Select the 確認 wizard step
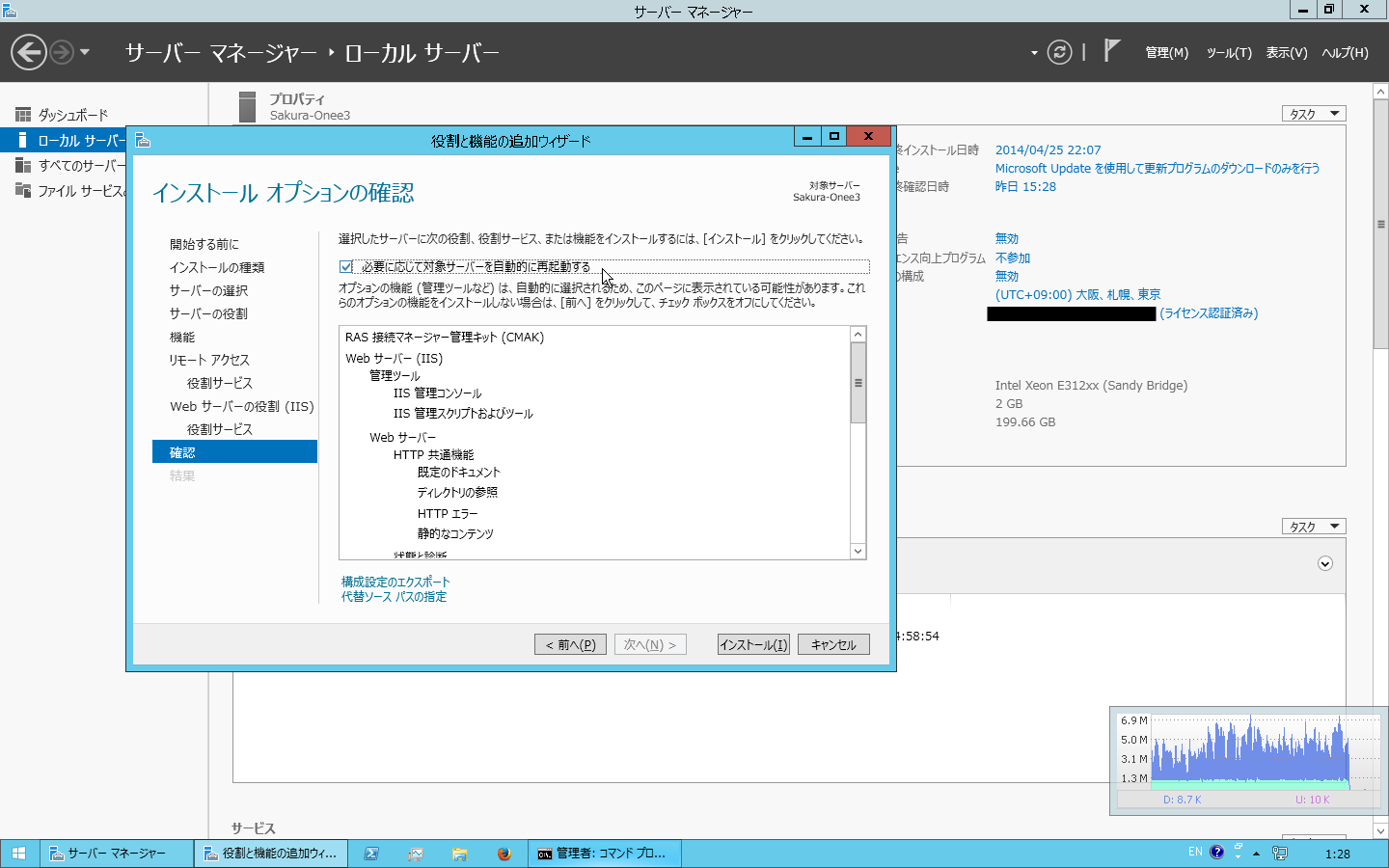Screen dimensions: 1389x868 pyautogui.click(x=234, y=451)
